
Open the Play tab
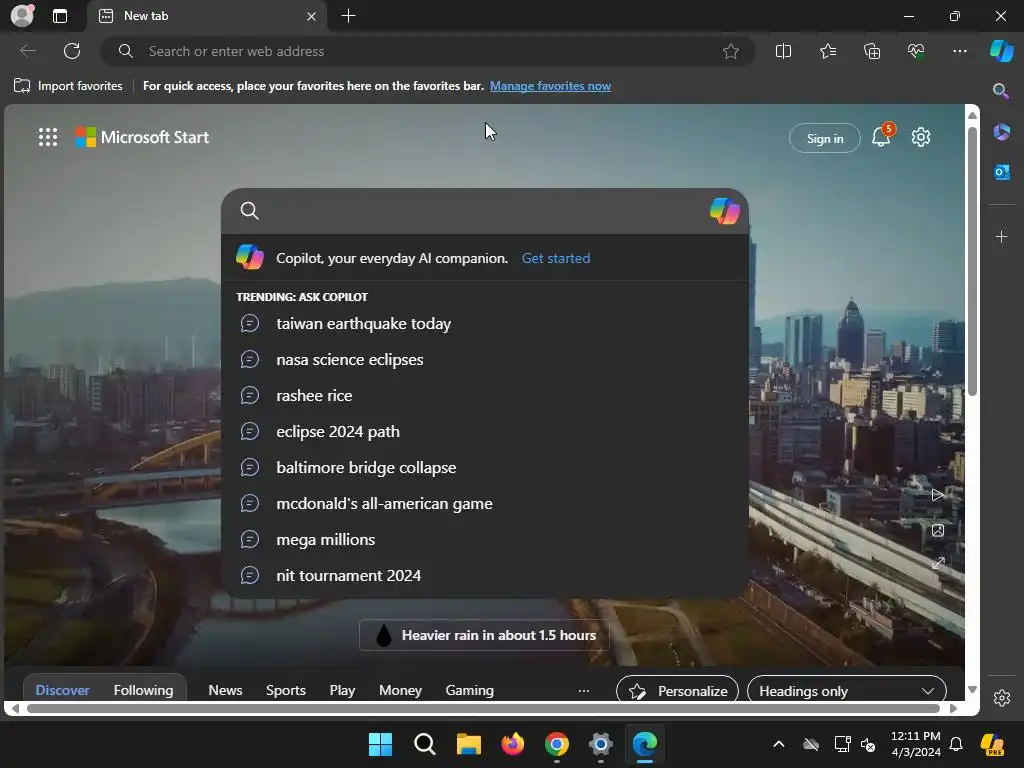[342, 690]
